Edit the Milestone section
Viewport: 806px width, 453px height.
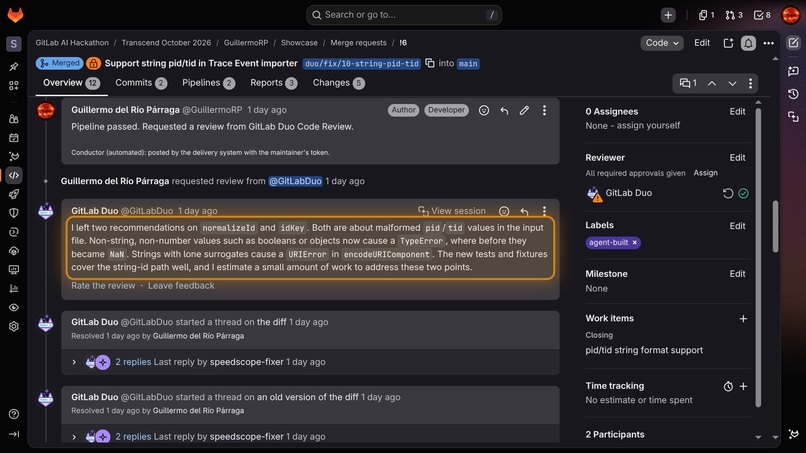(x=737, y=274)
